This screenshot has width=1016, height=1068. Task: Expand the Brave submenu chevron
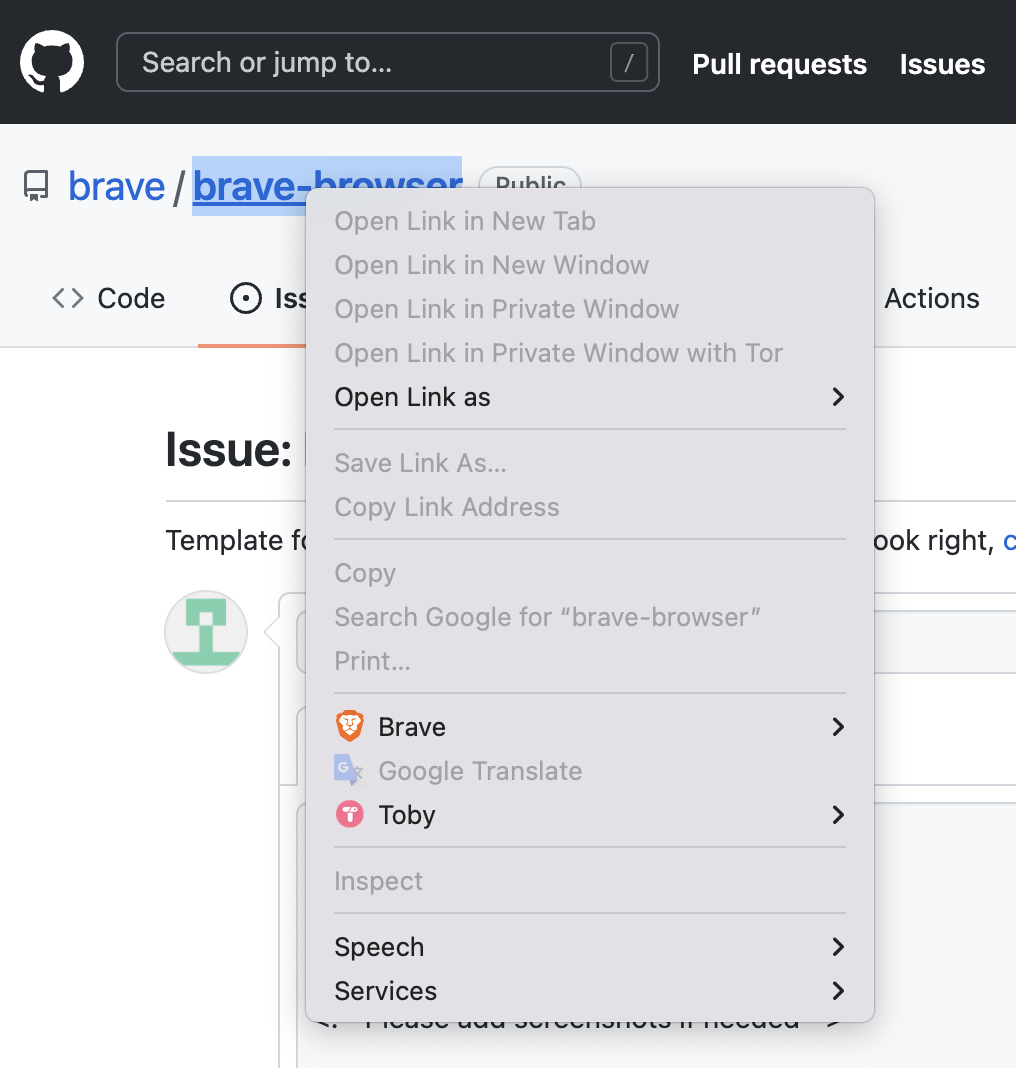[837, 727]
